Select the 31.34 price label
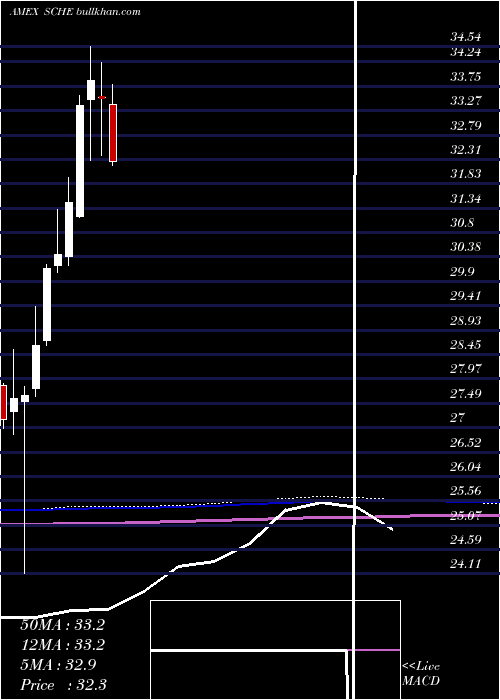 click(466, 198)
